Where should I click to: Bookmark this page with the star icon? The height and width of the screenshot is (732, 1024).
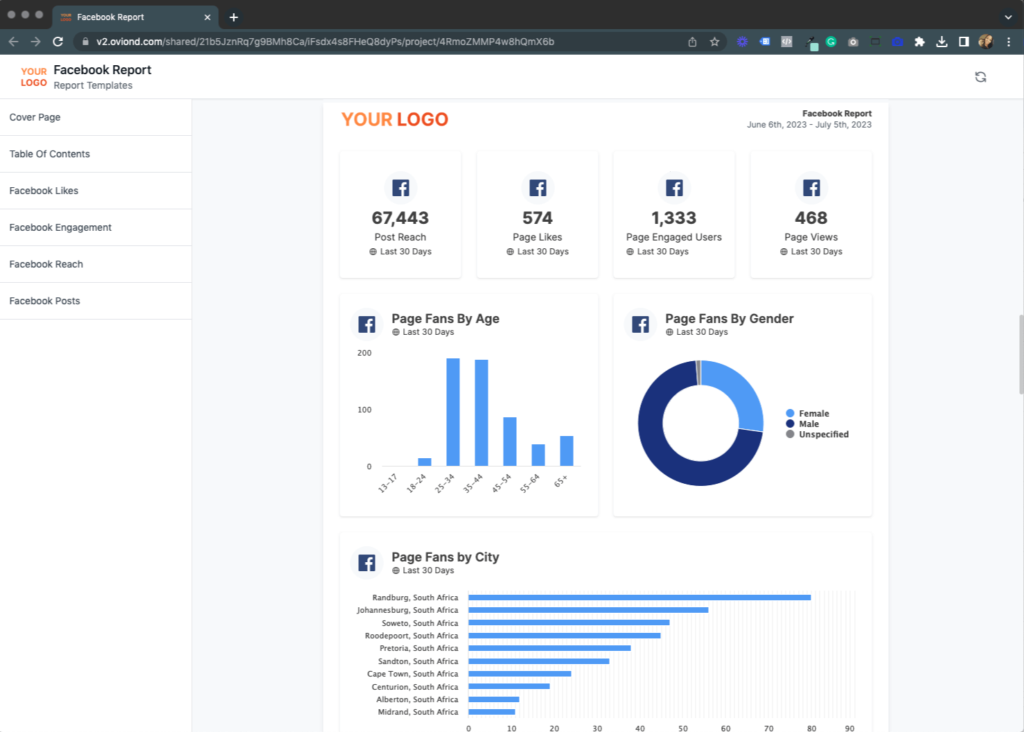tap(714, 42)
